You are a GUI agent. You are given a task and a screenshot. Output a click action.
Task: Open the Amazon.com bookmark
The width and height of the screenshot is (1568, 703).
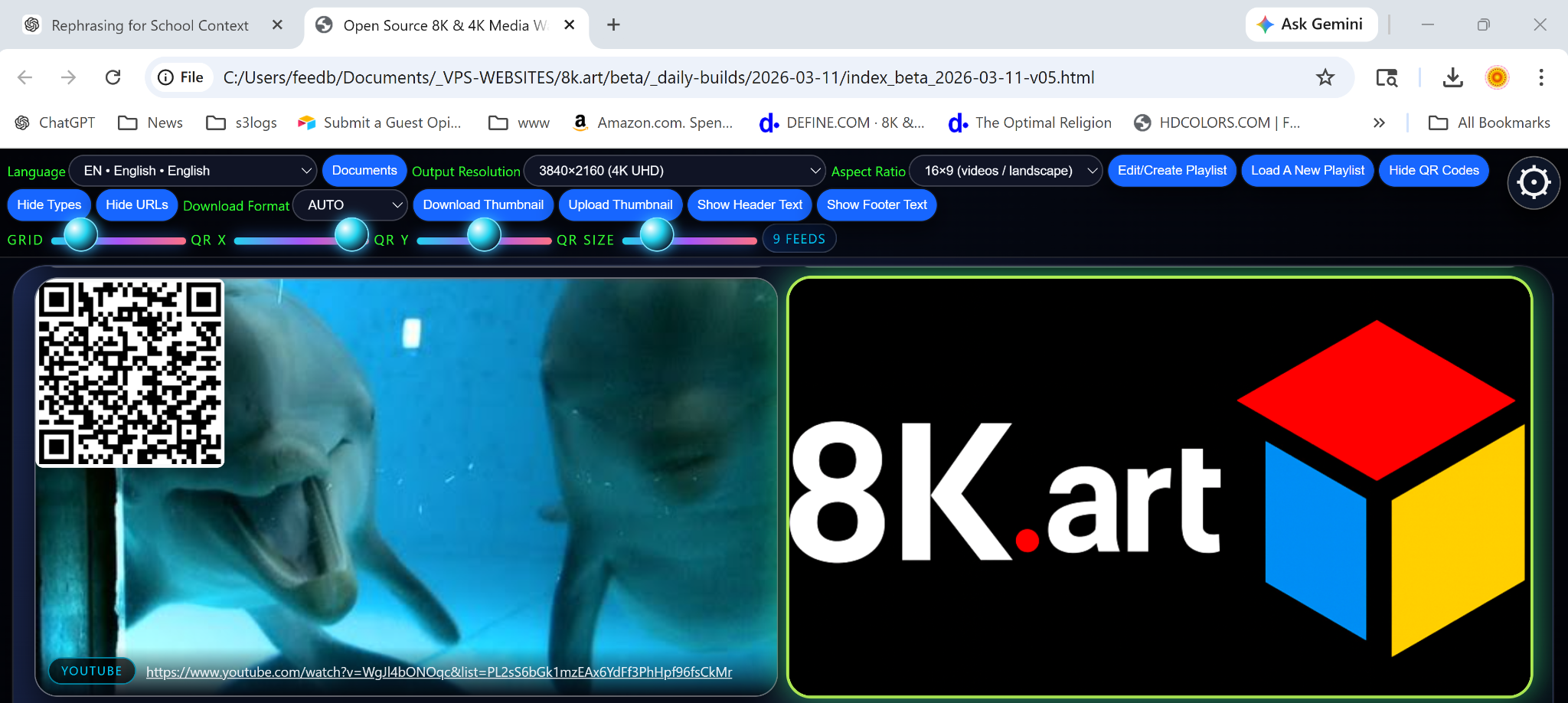point(653,123)
